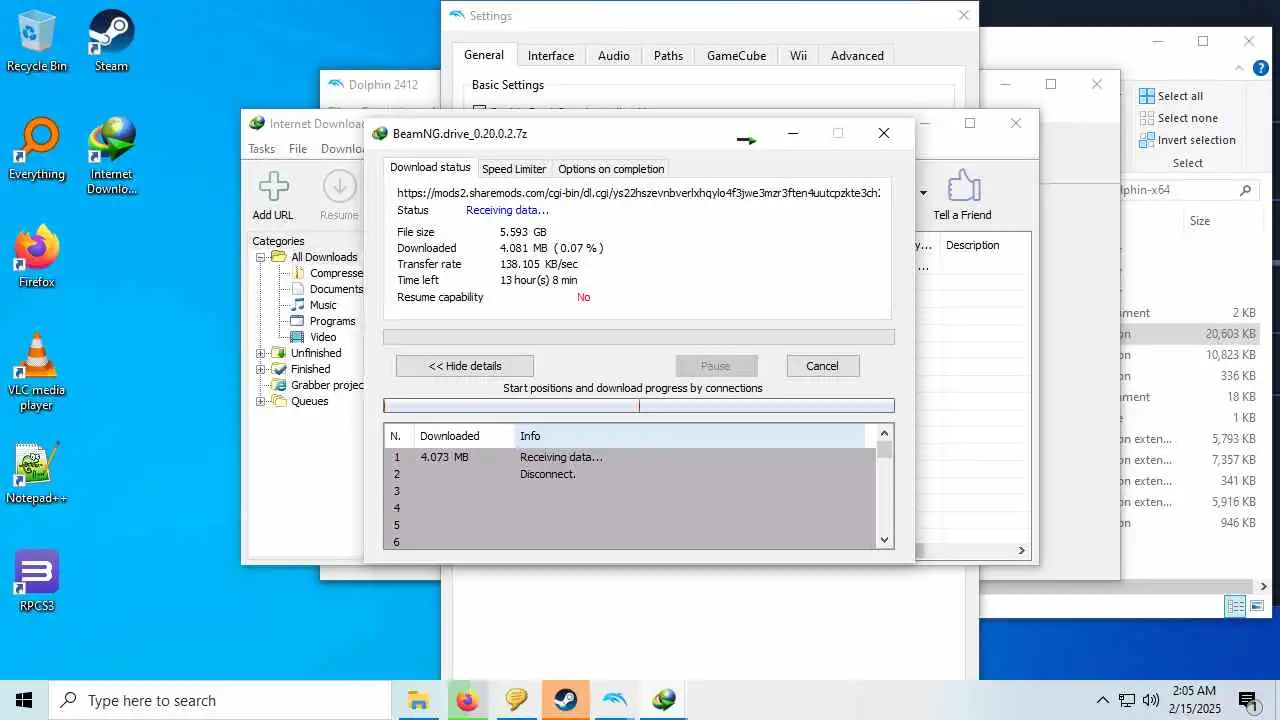
Task: Click the taskbar clock showing 2:05 AM
Action: 1192,700
